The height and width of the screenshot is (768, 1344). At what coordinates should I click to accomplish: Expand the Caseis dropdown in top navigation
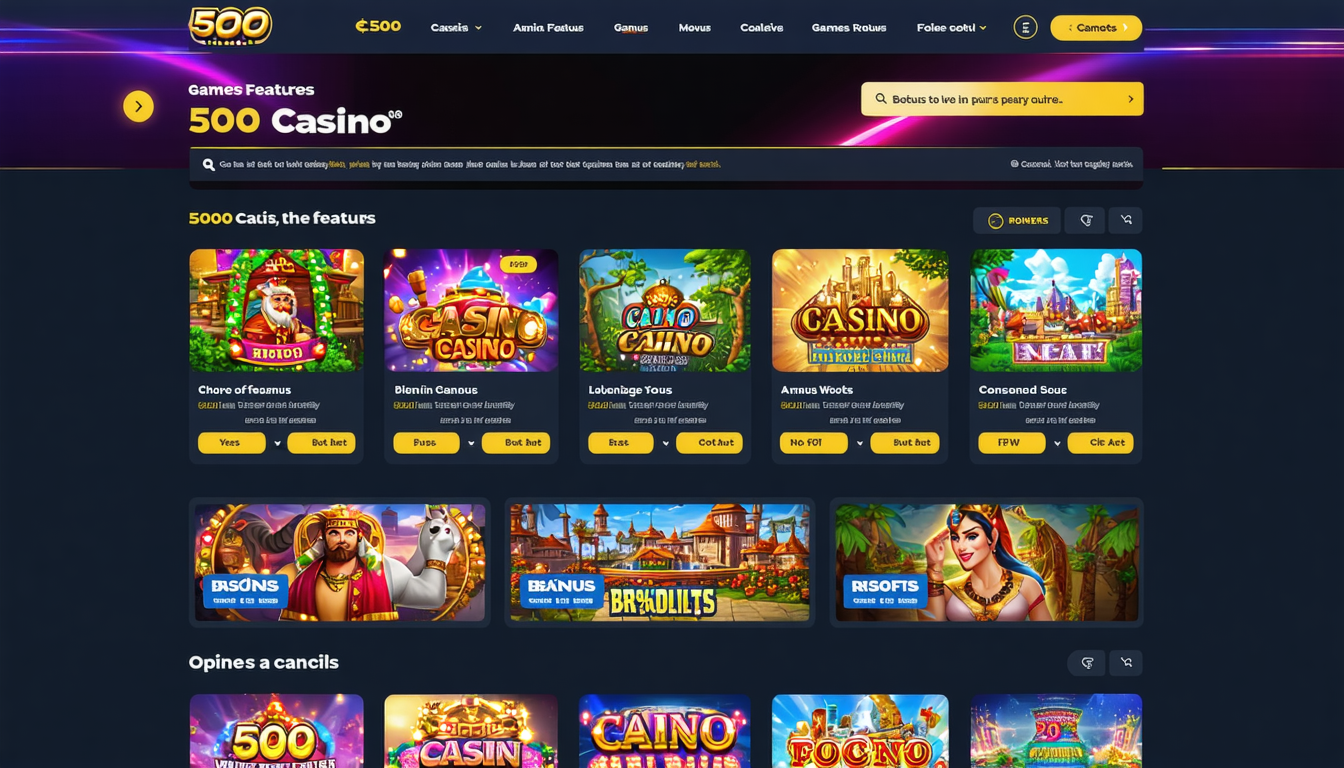pos(456,27)
